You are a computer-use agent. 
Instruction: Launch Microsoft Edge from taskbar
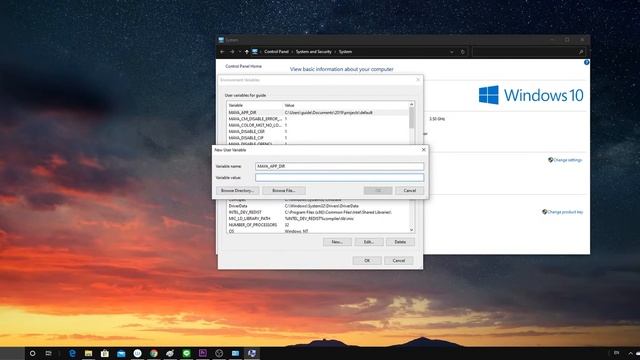72,353
